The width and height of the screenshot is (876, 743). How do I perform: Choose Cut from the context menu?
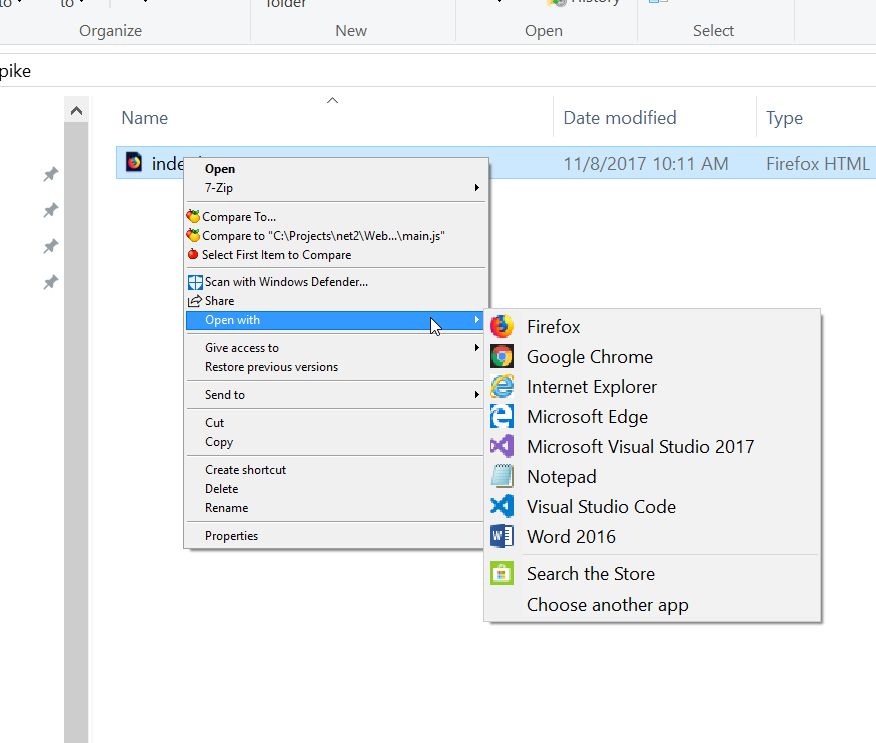tap(335, 422)
